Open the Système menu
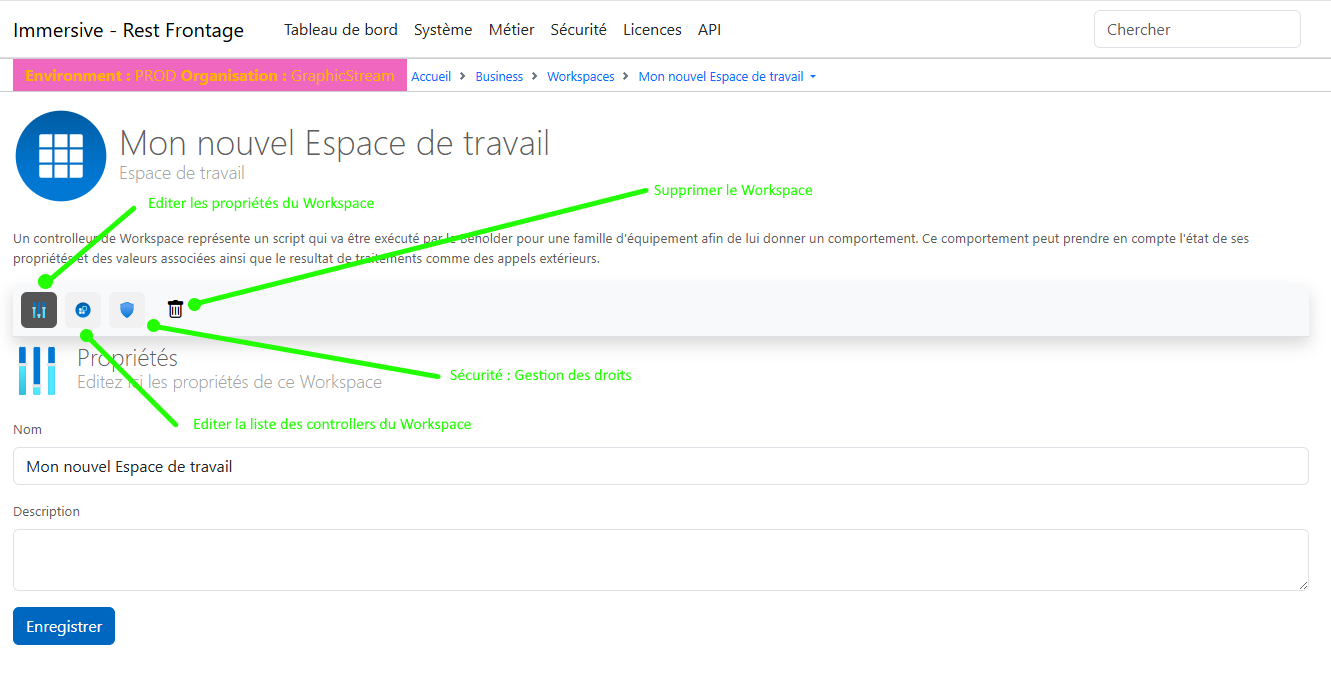Screen dimensions: 1331x682 [x=443, y=30]
